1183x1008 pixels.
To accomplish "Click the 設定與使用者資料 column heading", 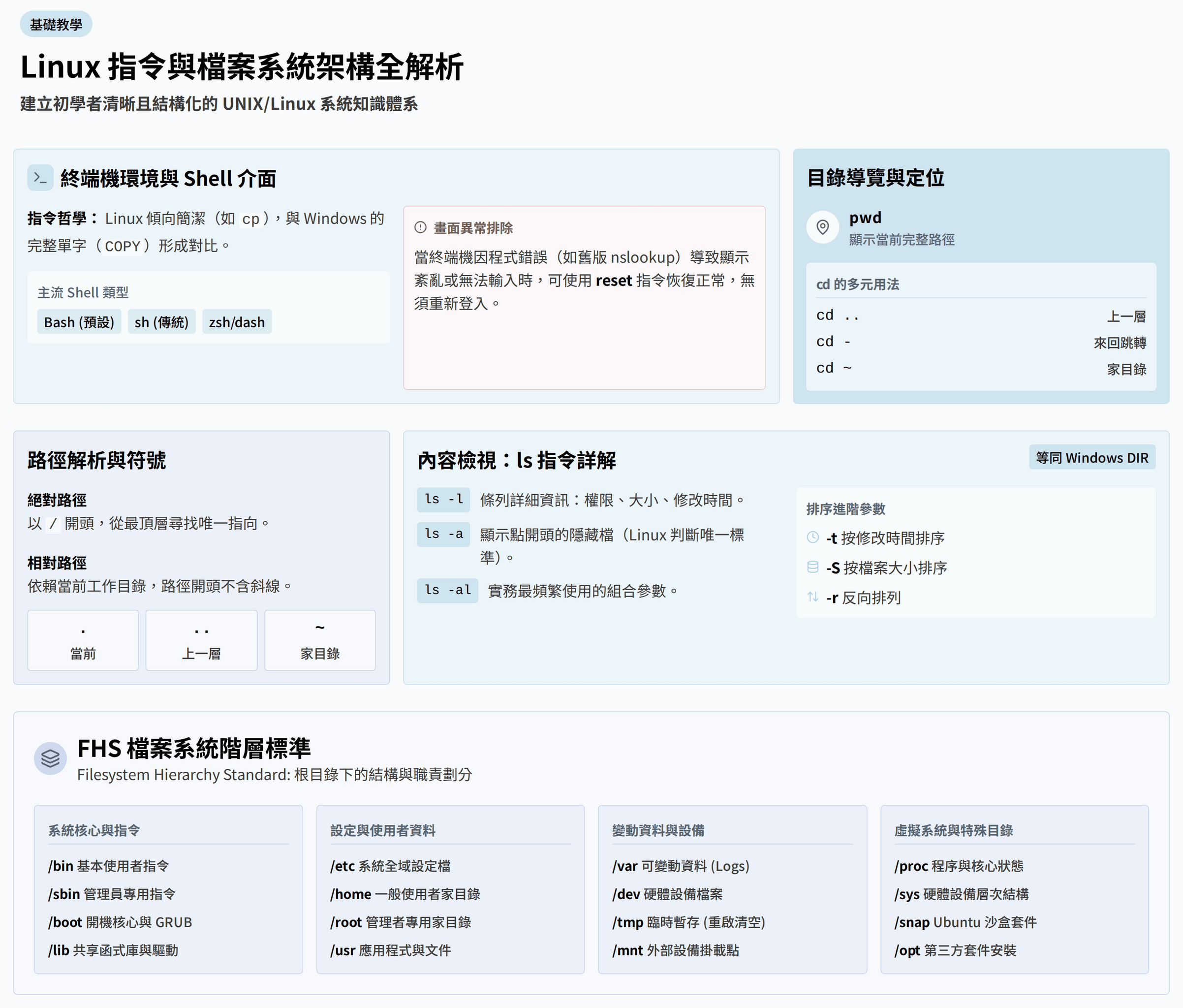I will pos(382,830).
